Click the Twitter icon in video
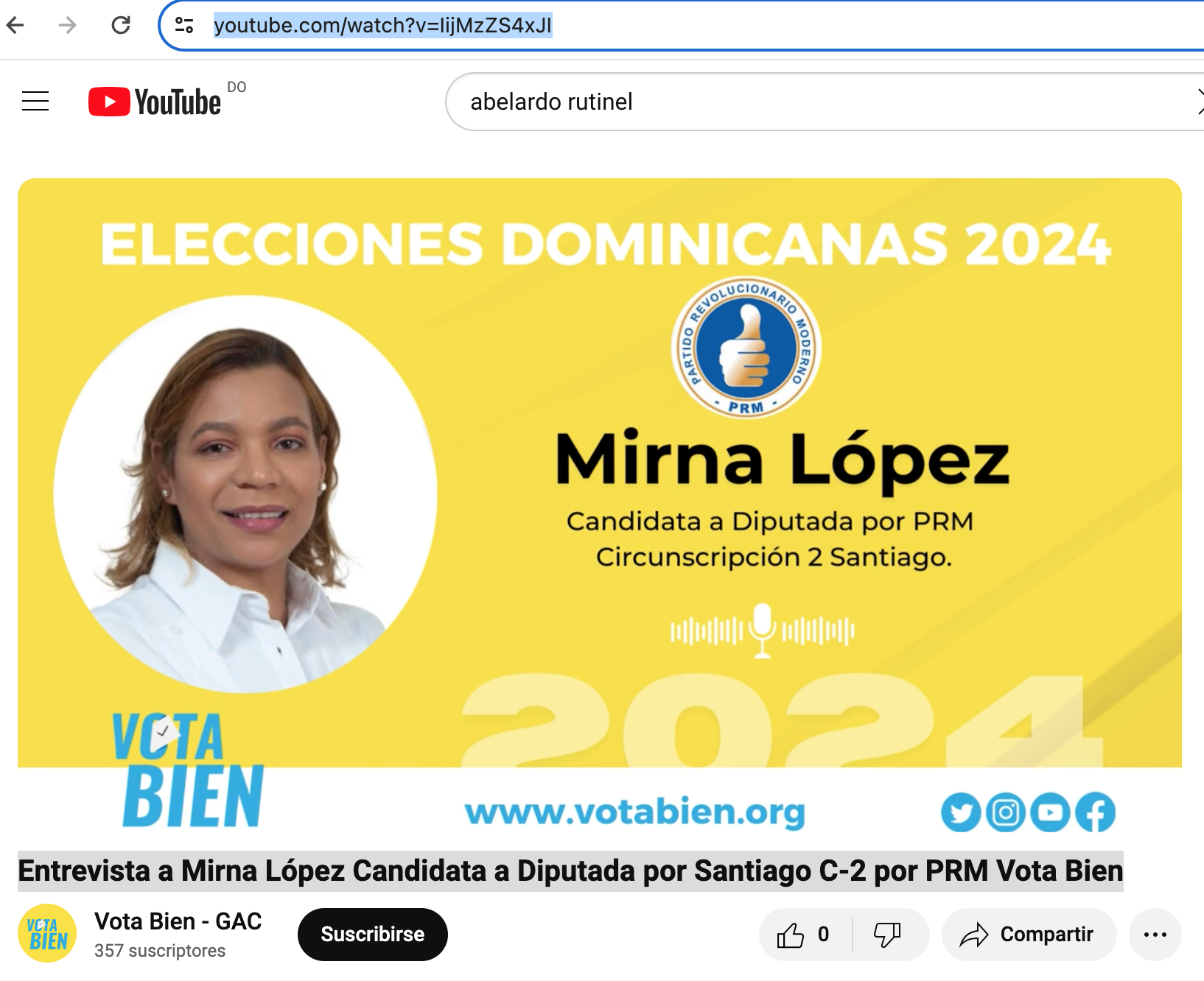The height and width of the screenshot is (981, 1204). [961, 812]
